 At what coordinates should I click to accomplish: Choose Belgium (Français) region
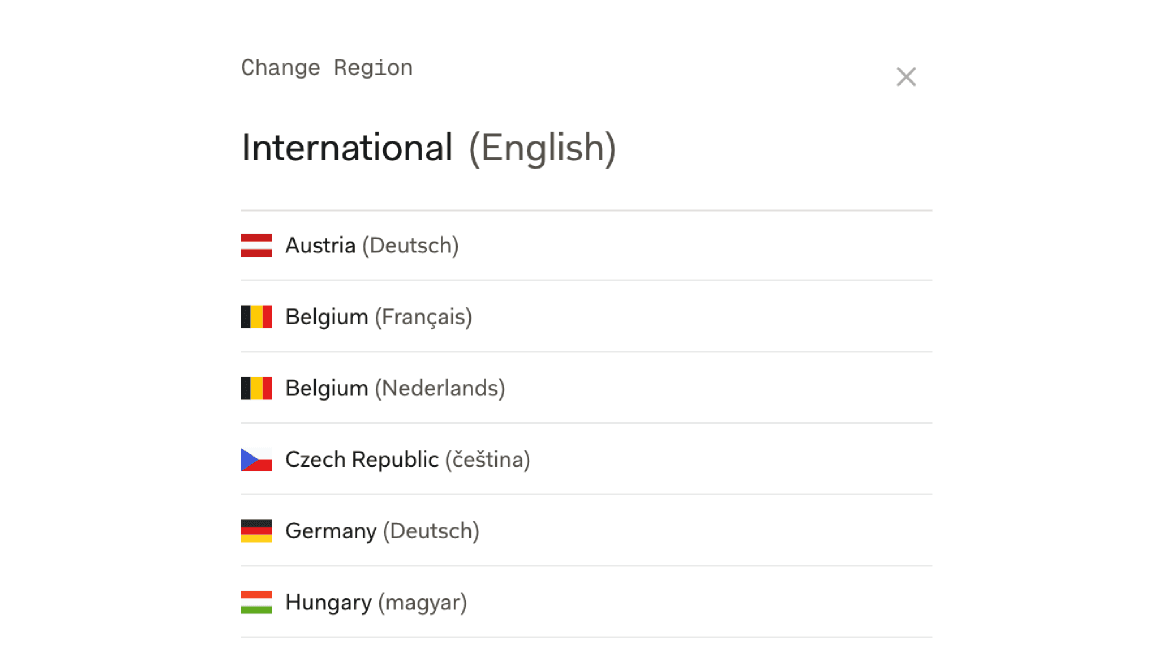click(586, 316)
